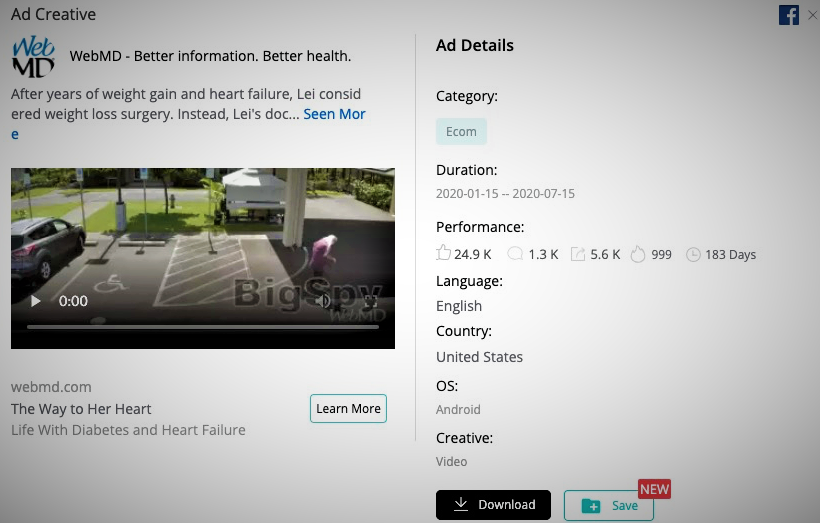The image size is (820, 523).
Task: Click the thumbs-up likes icon
Action: [443, 253]
